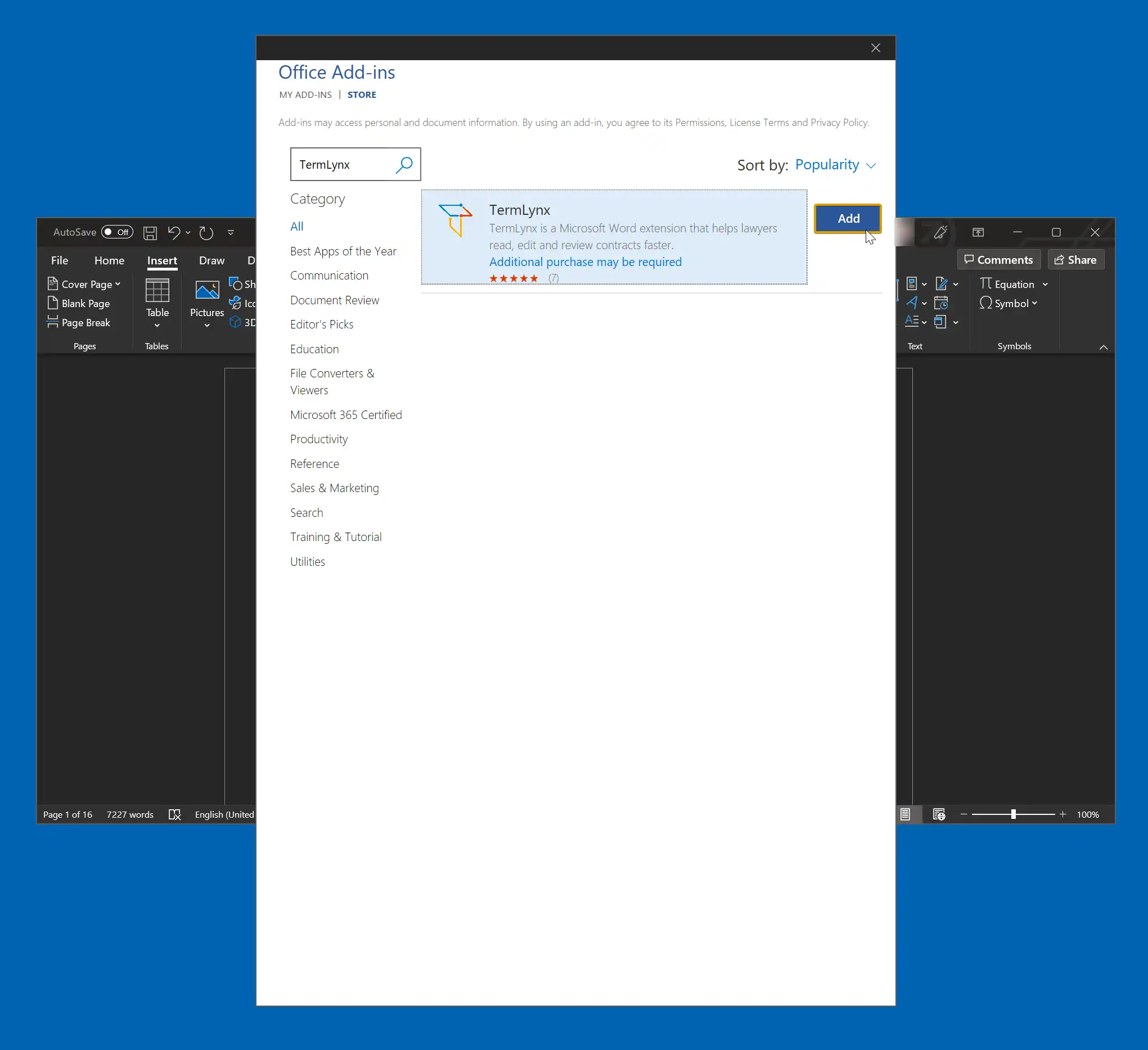Click the Quick Parts icon in Text group
This screenshot has height=1050, width=1148.
(x=911, y=283)
